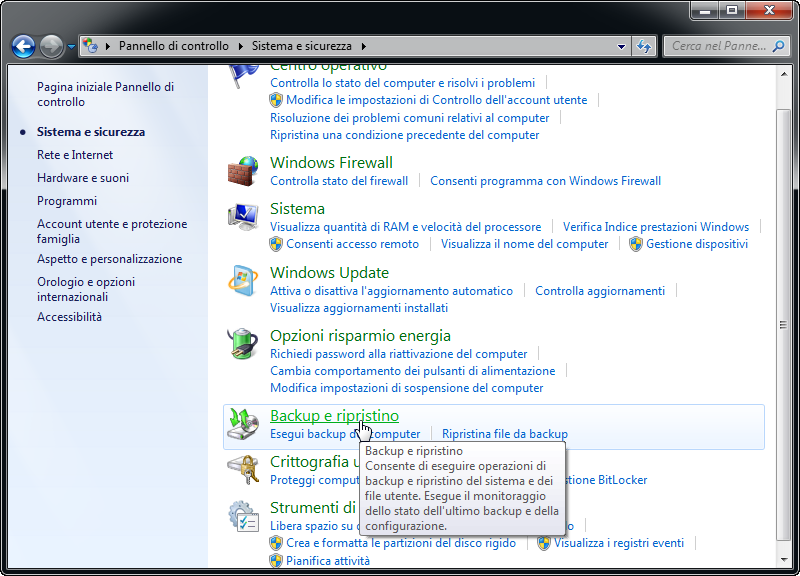This screenshot has width=800, height=576.
Task: Open the Gestione dispositivi link
Action: click(x=697, y=244)
